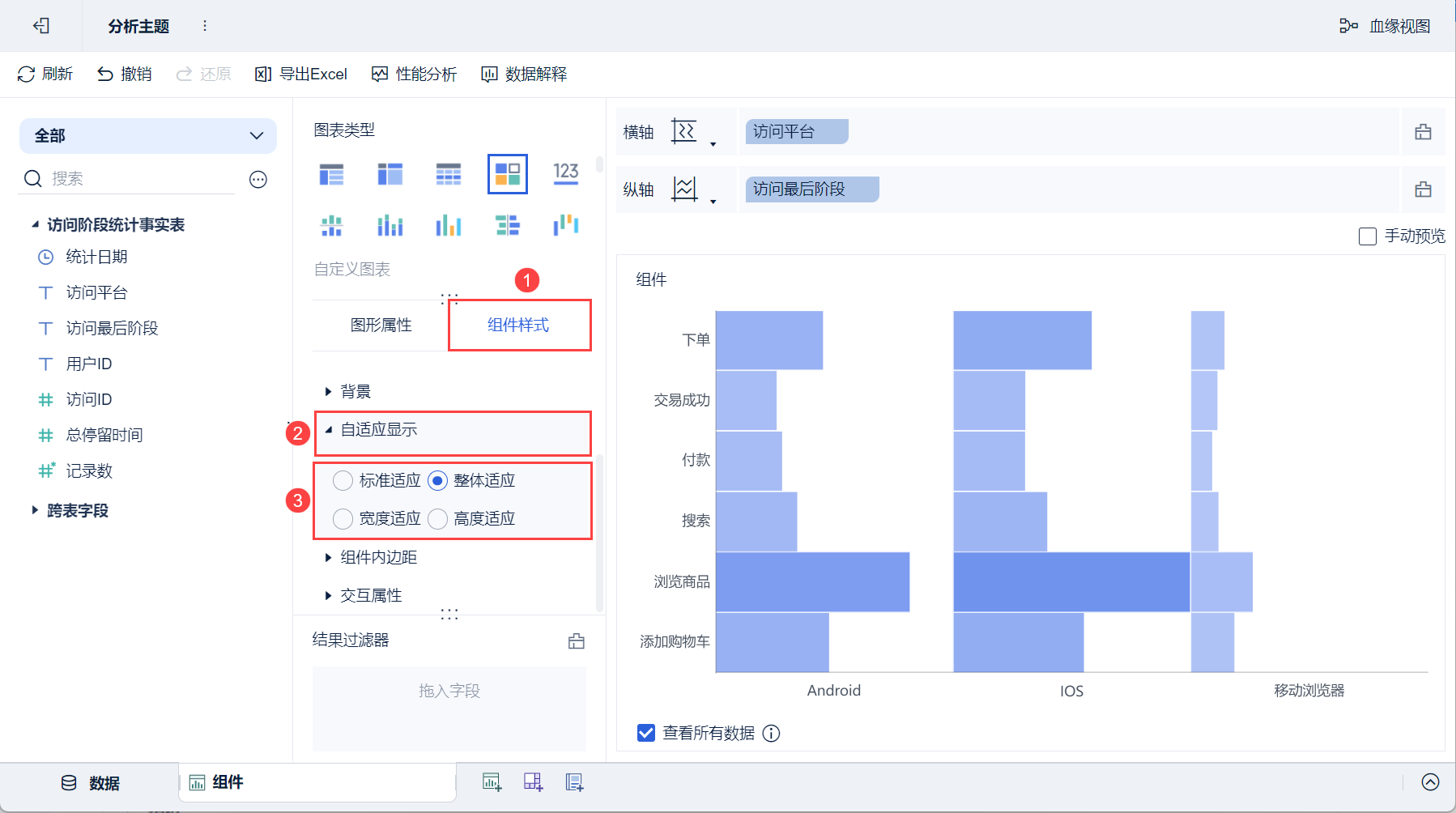Image resolution: width=1456 pixels, height=813 pixels.
Task: Open the more options menu beside 分析主题
Action: 205,26
